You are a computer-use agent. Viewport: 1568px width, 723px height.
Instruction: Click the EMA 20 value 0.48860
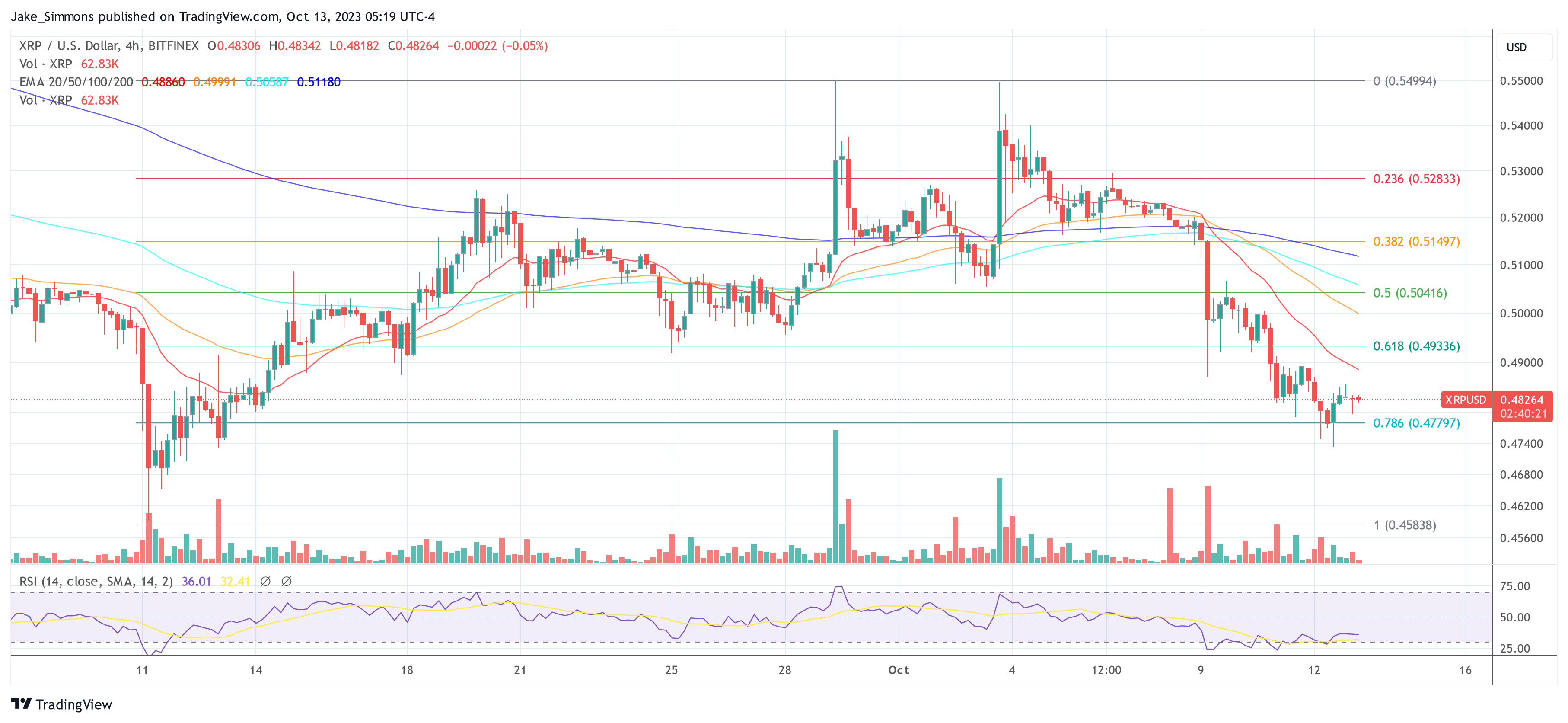163,82
